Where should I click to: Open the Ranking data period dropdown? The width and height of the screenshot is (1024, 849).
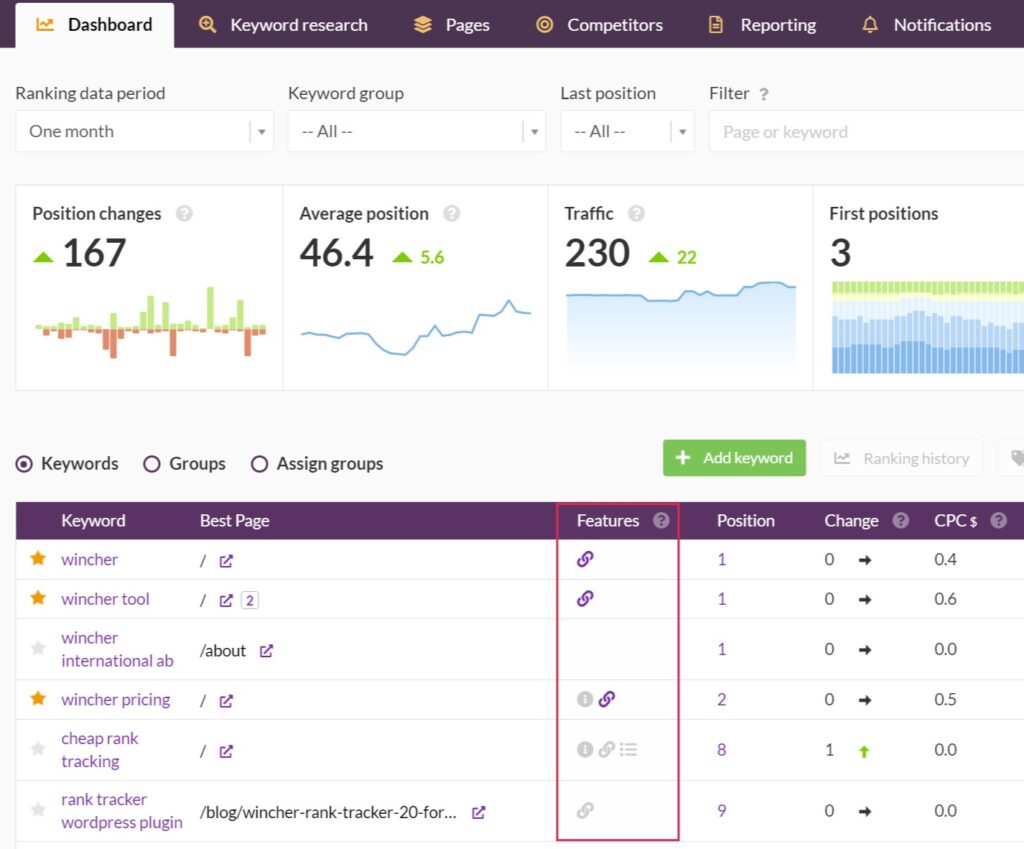[x=145, y=131]
